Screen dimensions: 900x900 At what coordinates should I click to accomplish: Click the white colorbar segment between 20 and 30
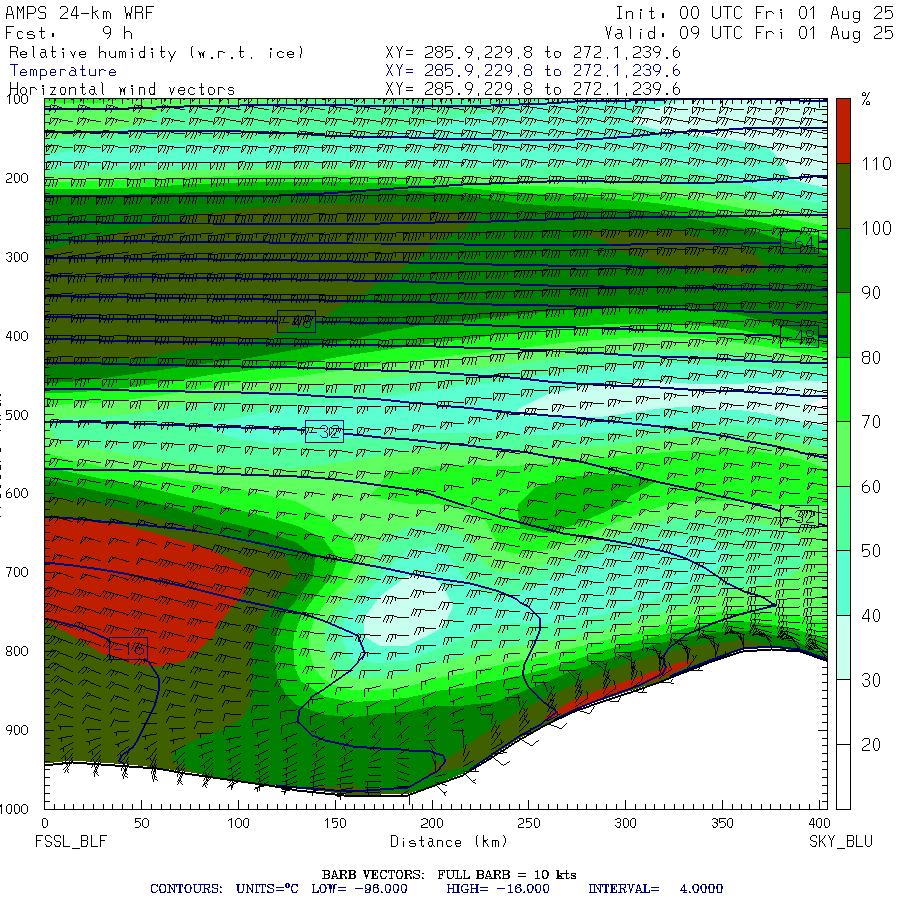[x=843, y=712]
